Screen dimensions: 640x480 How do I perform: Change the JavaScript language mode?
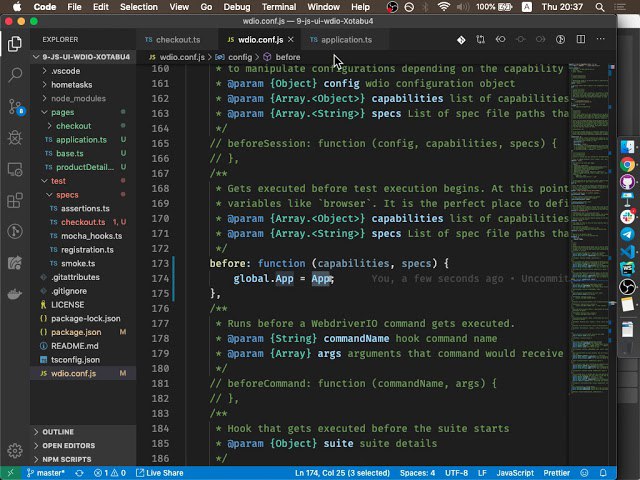coord(516,472)
